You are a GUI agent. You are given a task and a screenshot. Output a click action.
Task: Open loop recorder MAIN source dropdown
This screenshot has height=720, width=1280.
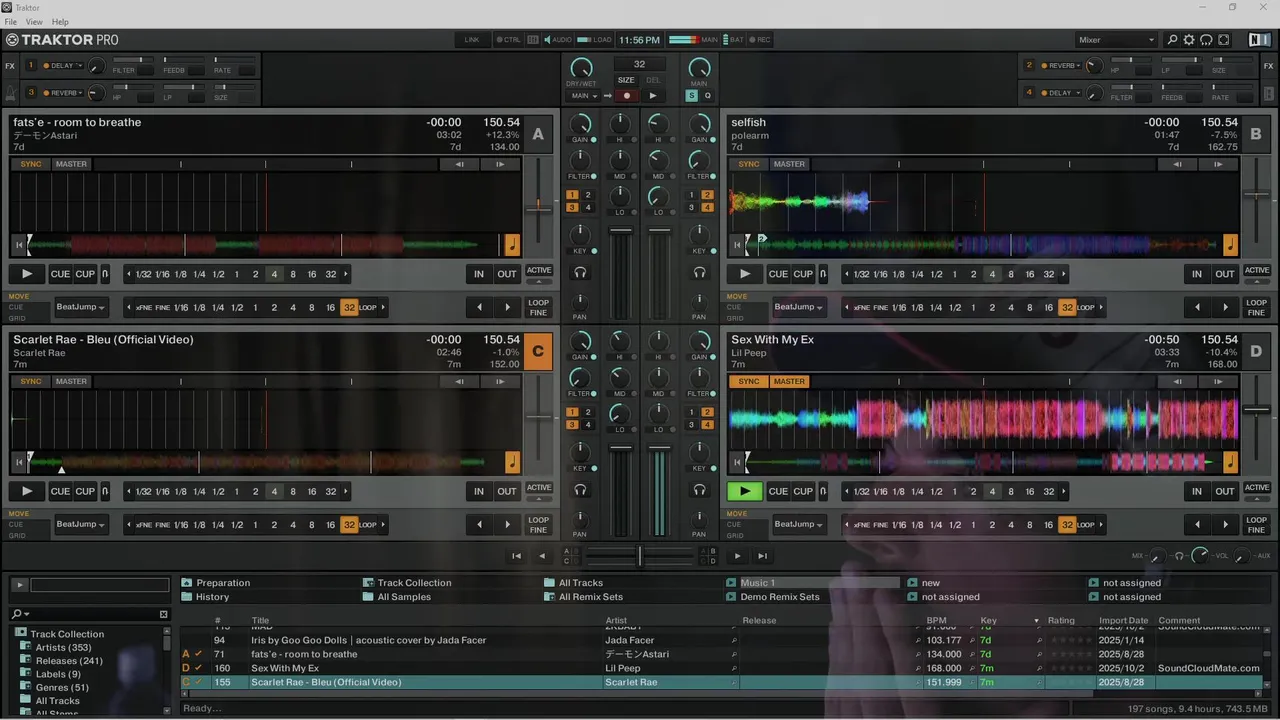(582, 96)
